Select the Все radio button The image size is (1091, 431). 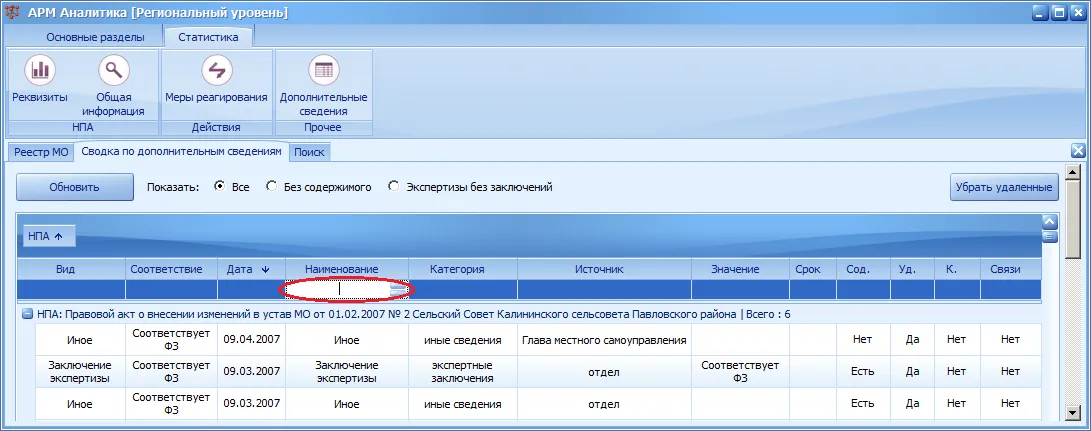coord(220,187)
